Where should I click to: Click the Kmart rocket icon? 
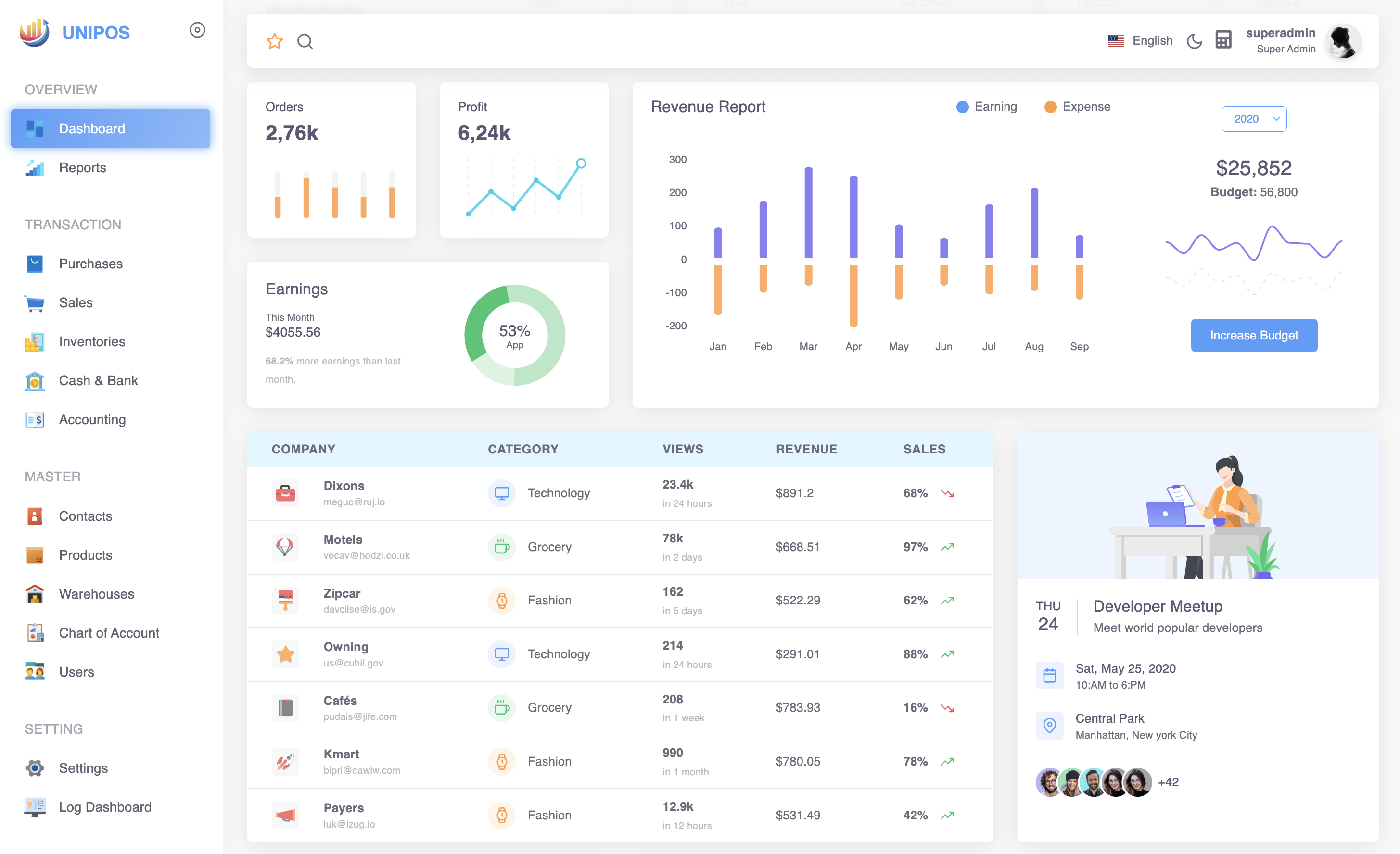(x=285, y=762)
